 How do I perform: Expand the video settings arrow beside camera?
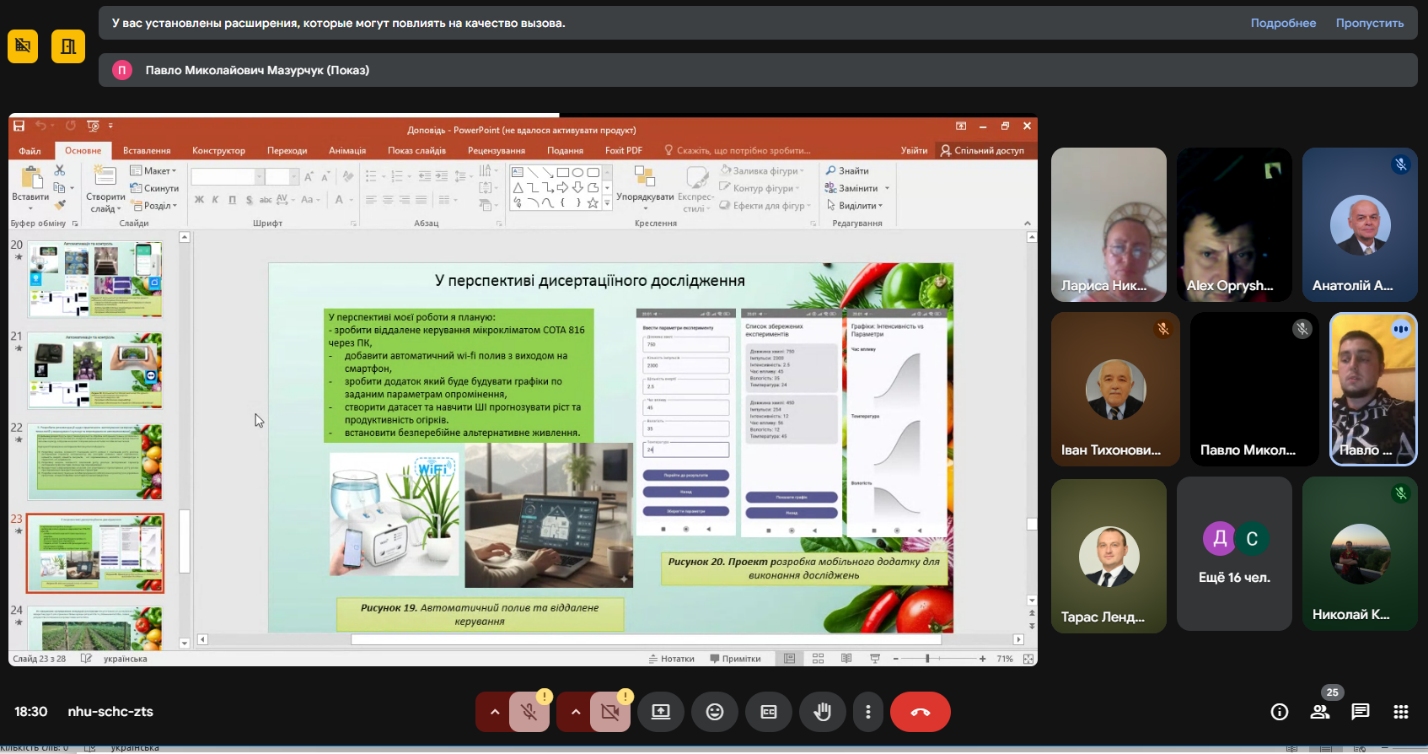coord(574,712)
